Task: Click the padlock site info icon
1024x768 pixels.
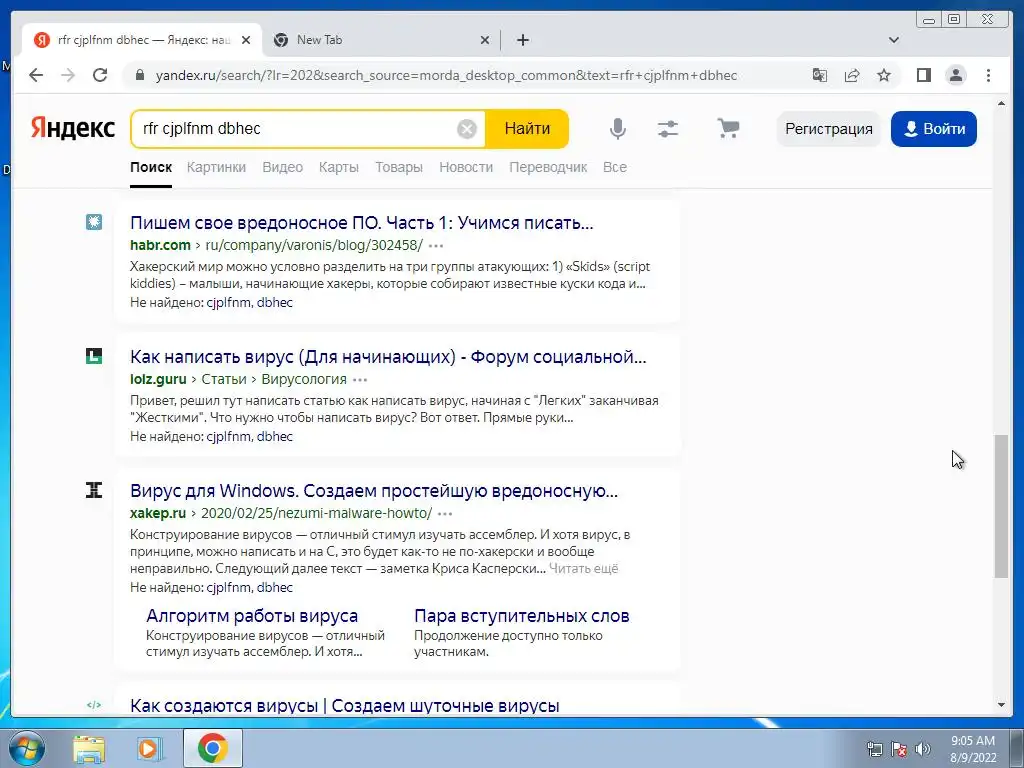Action: coord(139,75)
